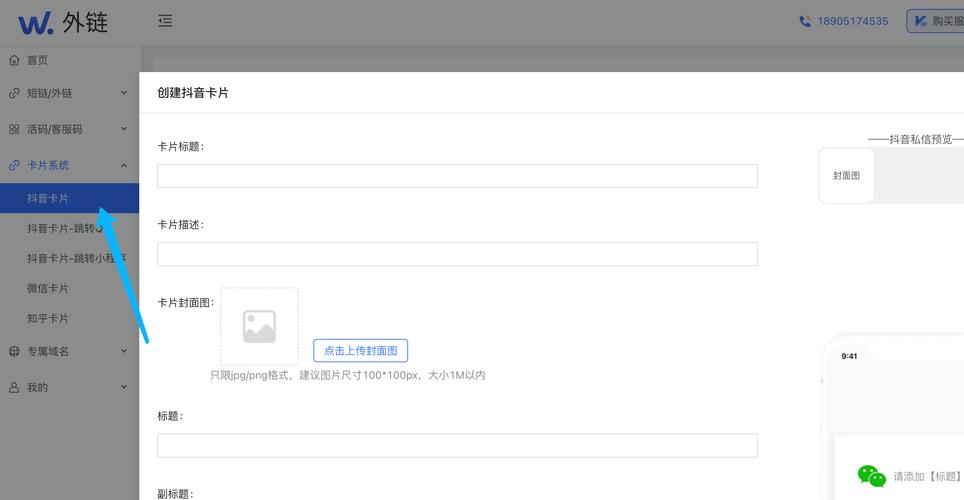Click the 抖音私信预览 heading text
Viewport: 964px width, 500px height.
click(920, 140)
